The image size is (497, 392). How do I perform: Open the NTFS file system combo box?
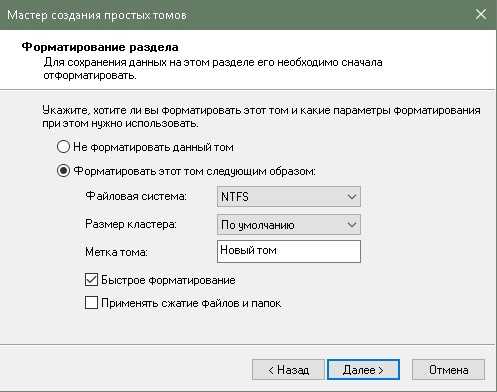pos(289,197)
